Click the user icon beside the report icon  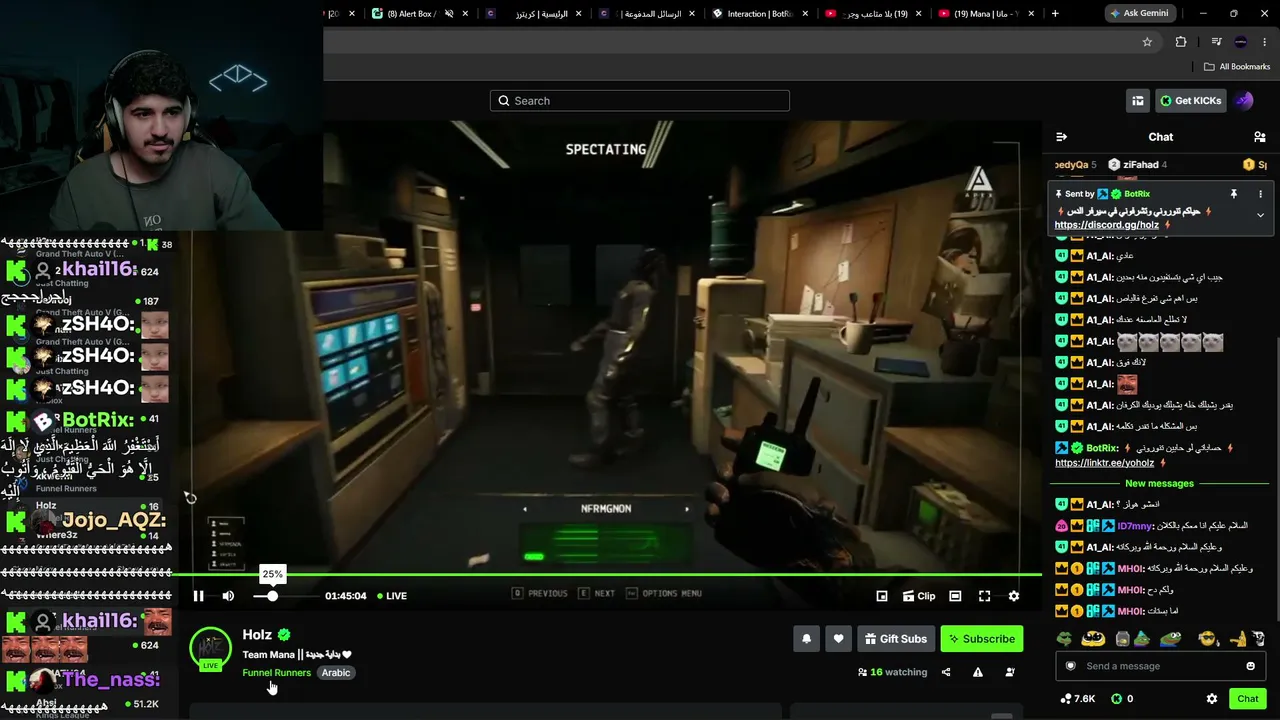pyautogui.click(x=1010, y=672)
